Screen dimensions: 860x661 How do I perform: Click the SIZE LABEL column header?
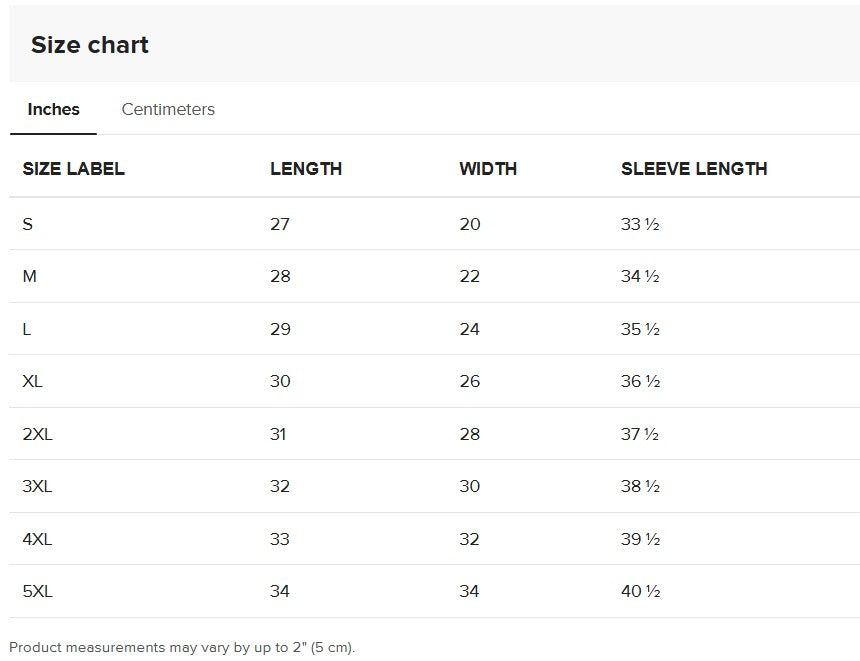(73, 169)
